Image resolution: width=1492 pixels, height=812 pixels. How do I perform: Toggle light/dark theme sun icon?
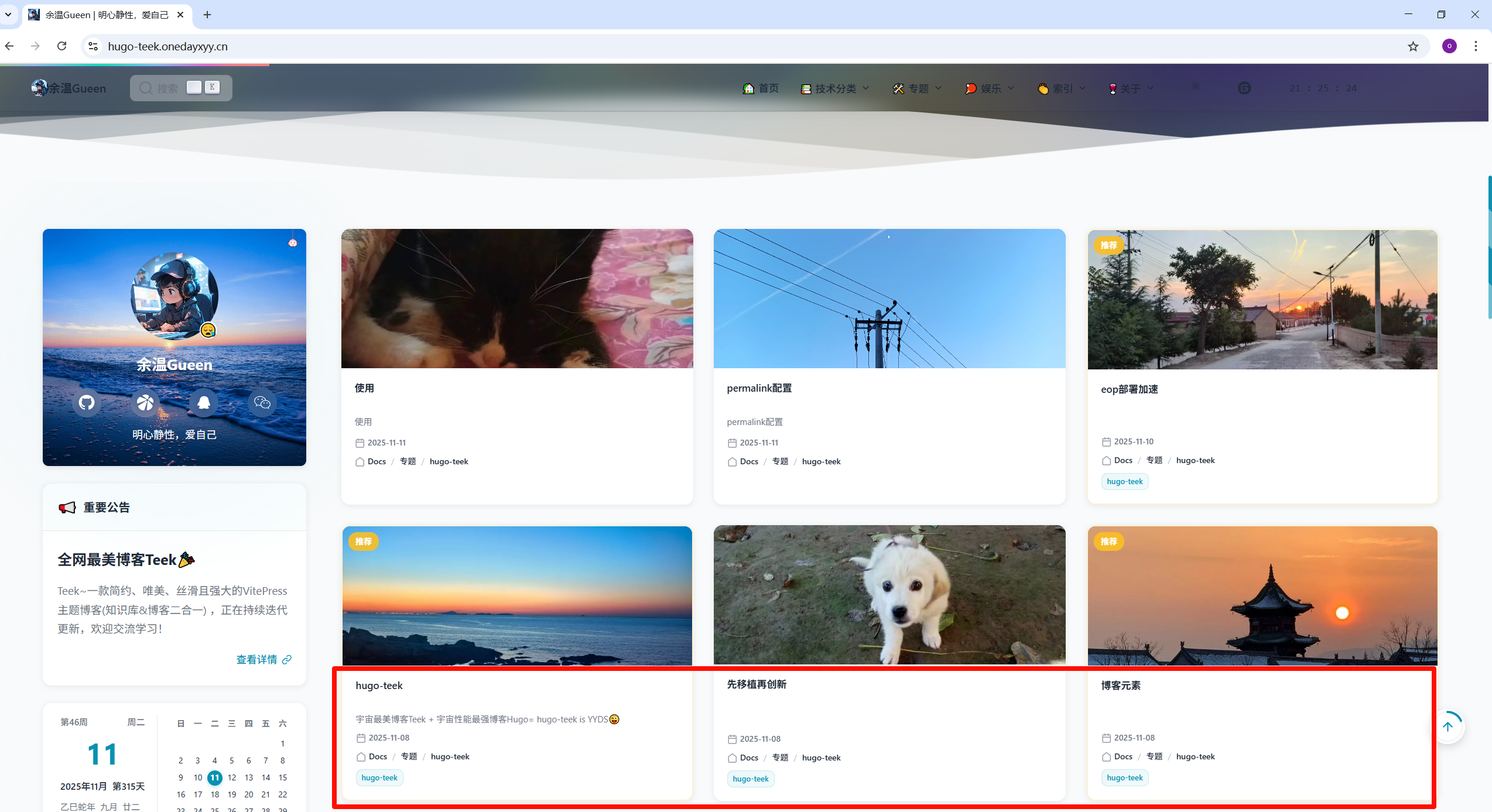(x=1195, y=87)
